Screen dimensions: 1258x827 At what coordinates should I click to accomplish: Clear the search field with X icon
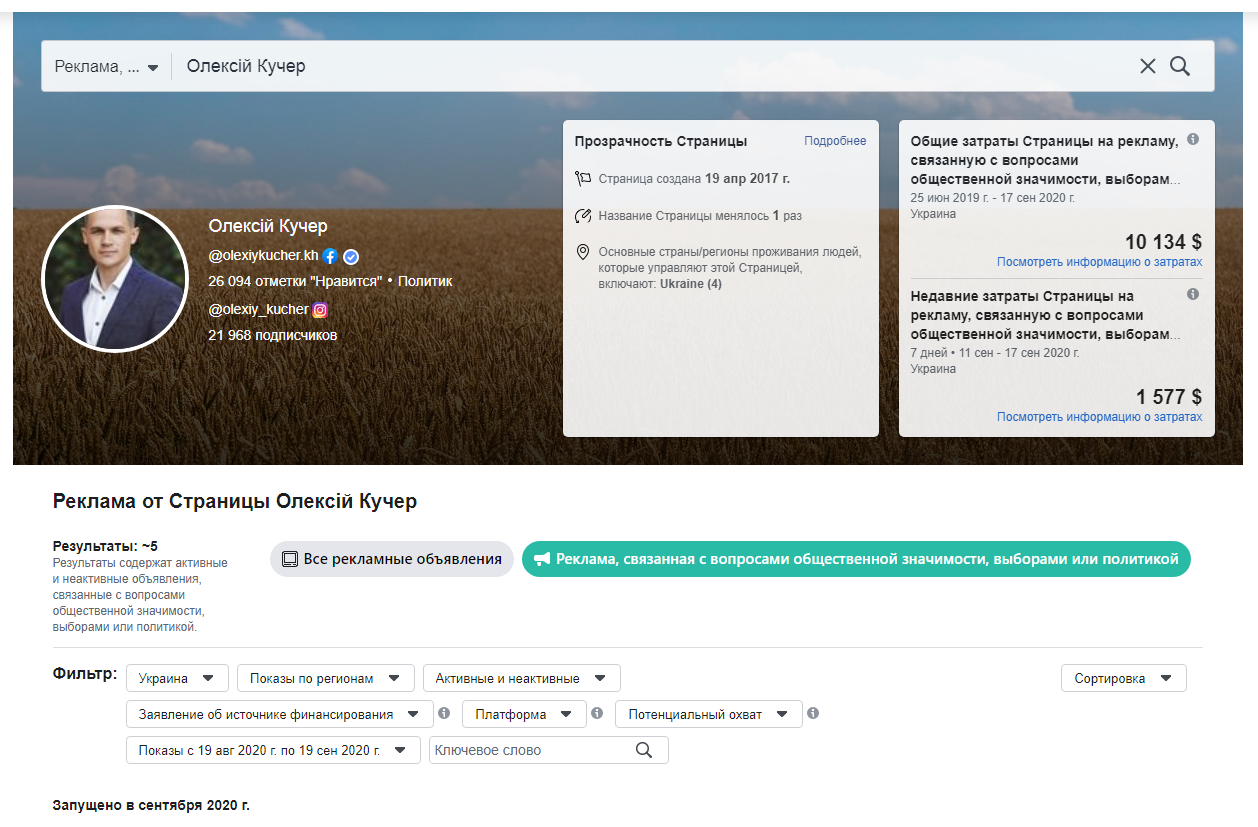1147,66
